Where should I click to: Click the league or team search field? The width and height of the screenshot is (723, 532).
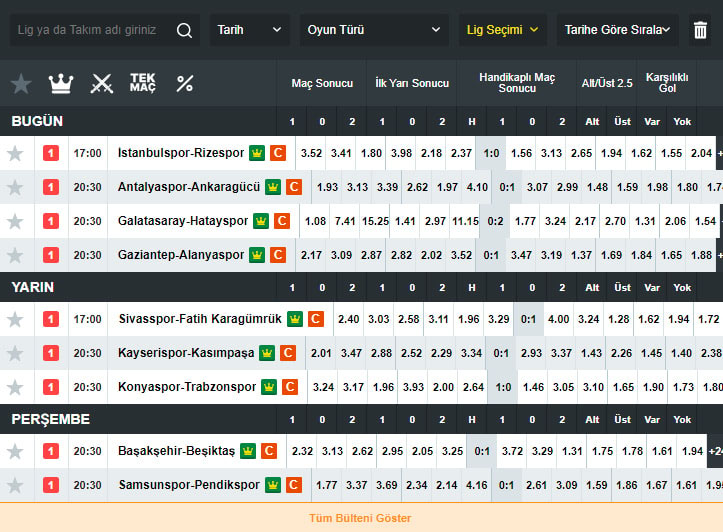pyautogui.click(x=90, y=30)
